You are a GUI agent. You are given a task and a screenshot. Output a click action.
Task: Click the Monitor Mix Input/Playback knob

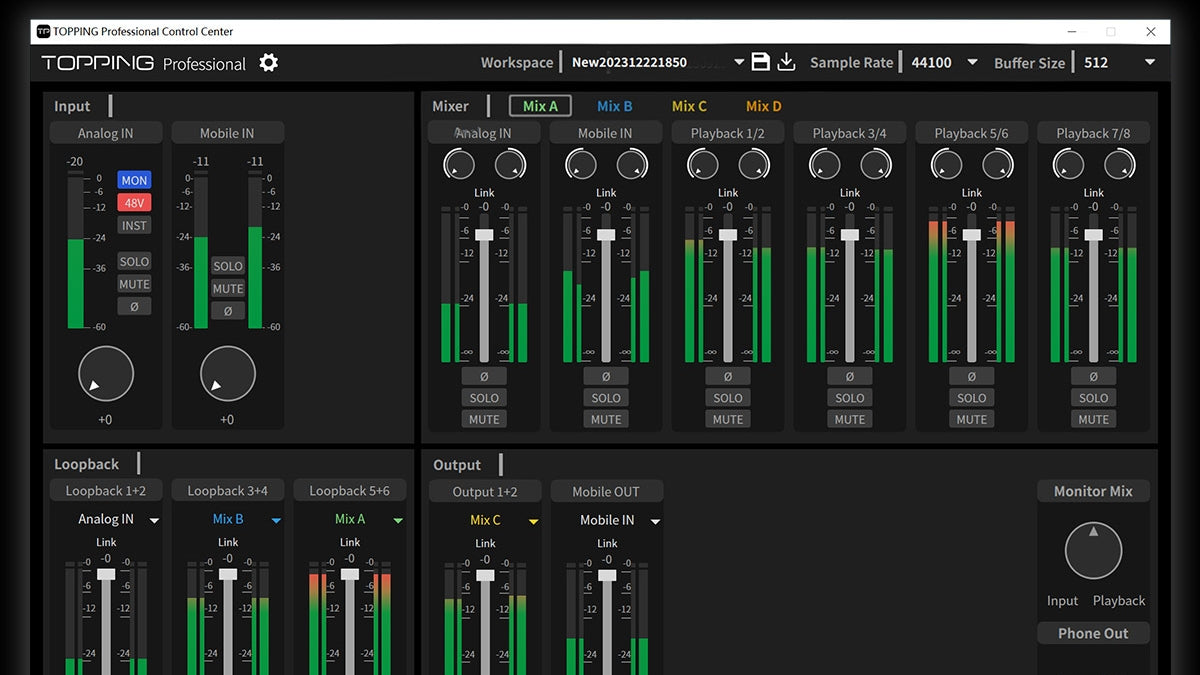[1093, 551]
